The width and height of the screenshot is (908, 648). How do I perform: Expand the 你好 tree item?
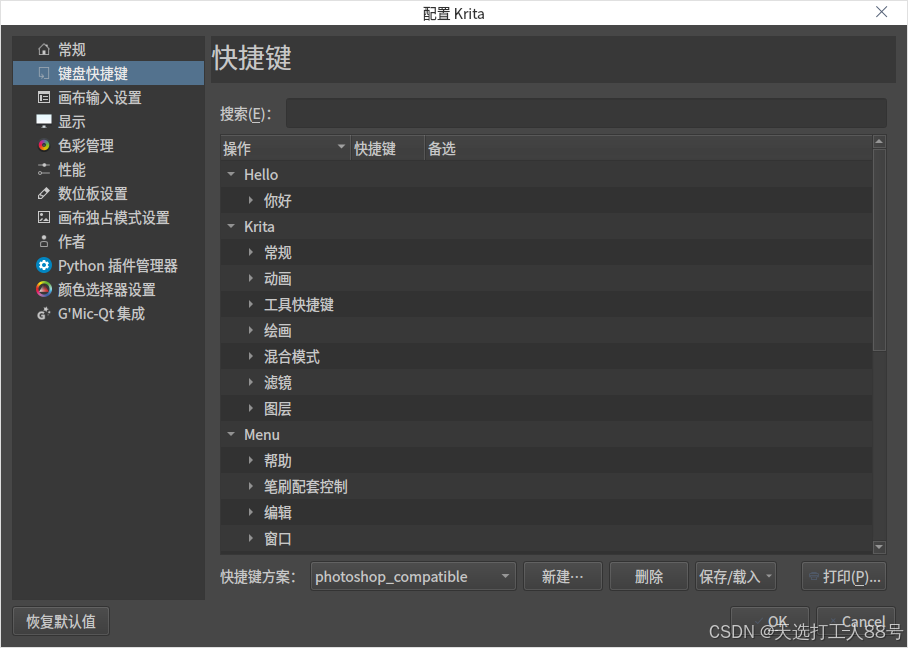(251, 200)
